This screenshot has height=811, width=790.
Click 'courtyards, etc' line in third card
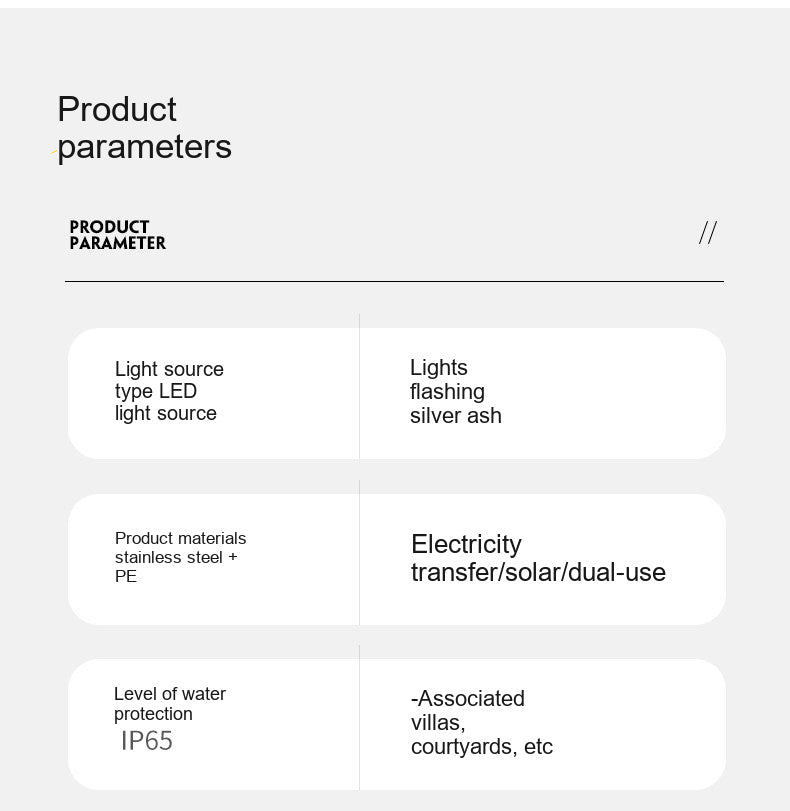[482, 747]
